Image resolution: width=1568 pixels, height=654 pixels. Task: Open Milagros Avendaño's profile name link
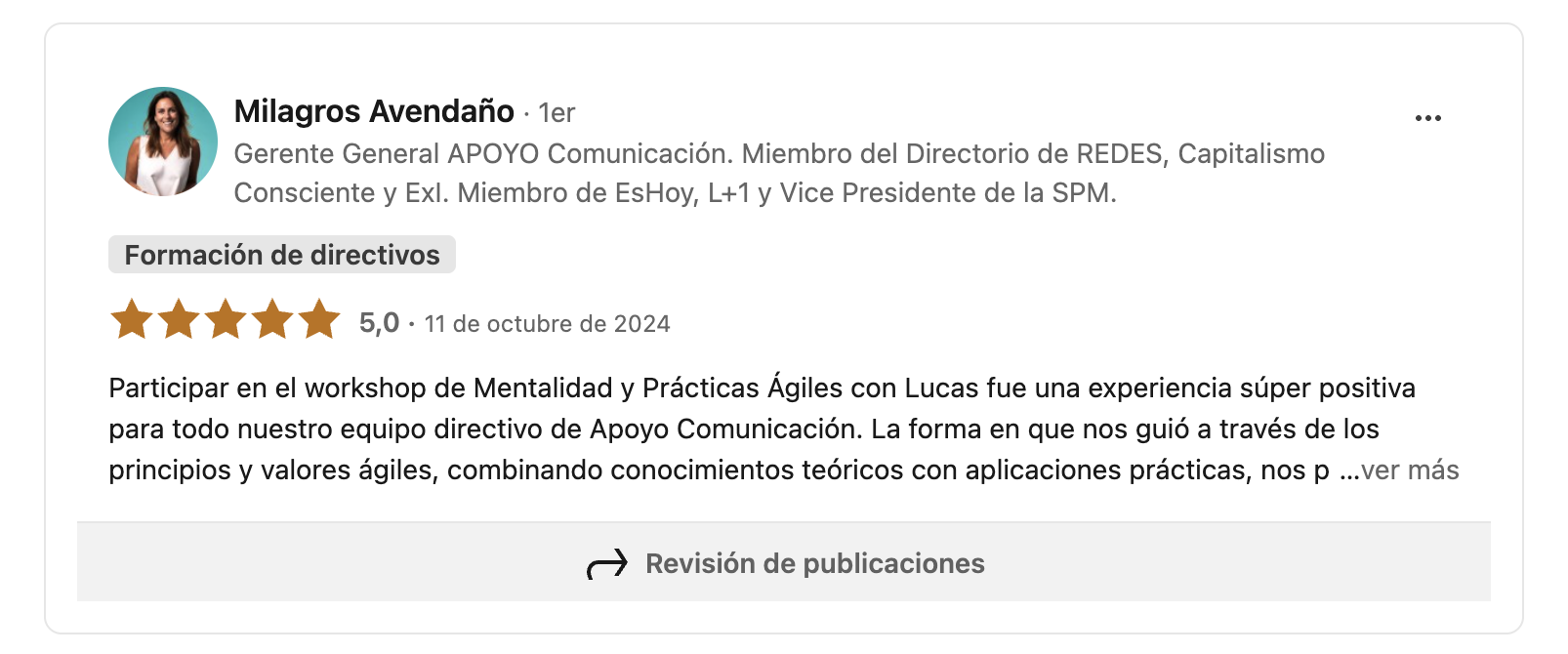[374, 111]
